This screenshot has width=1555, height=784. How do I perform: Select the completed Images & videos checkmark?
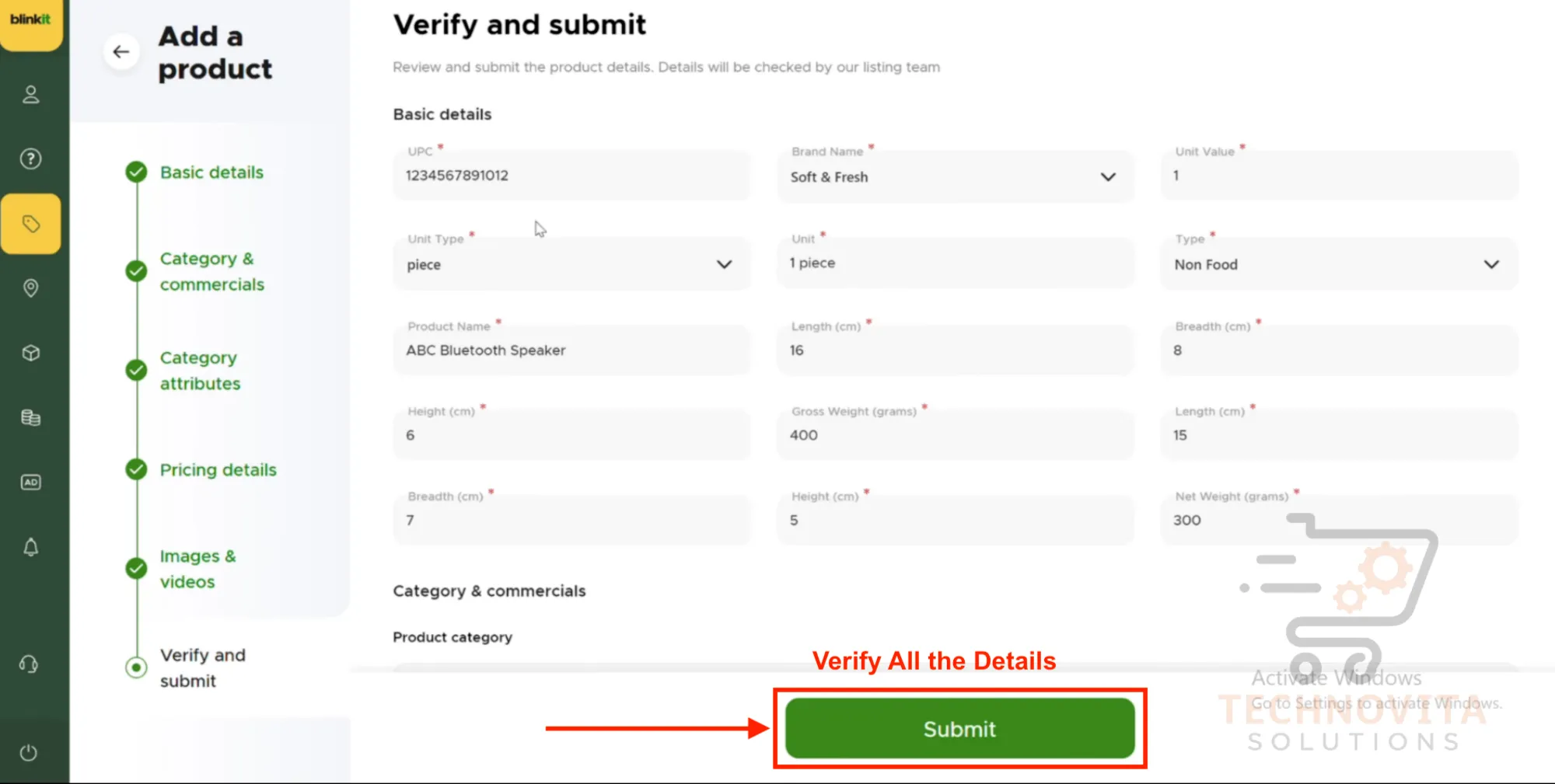(136, 569)
